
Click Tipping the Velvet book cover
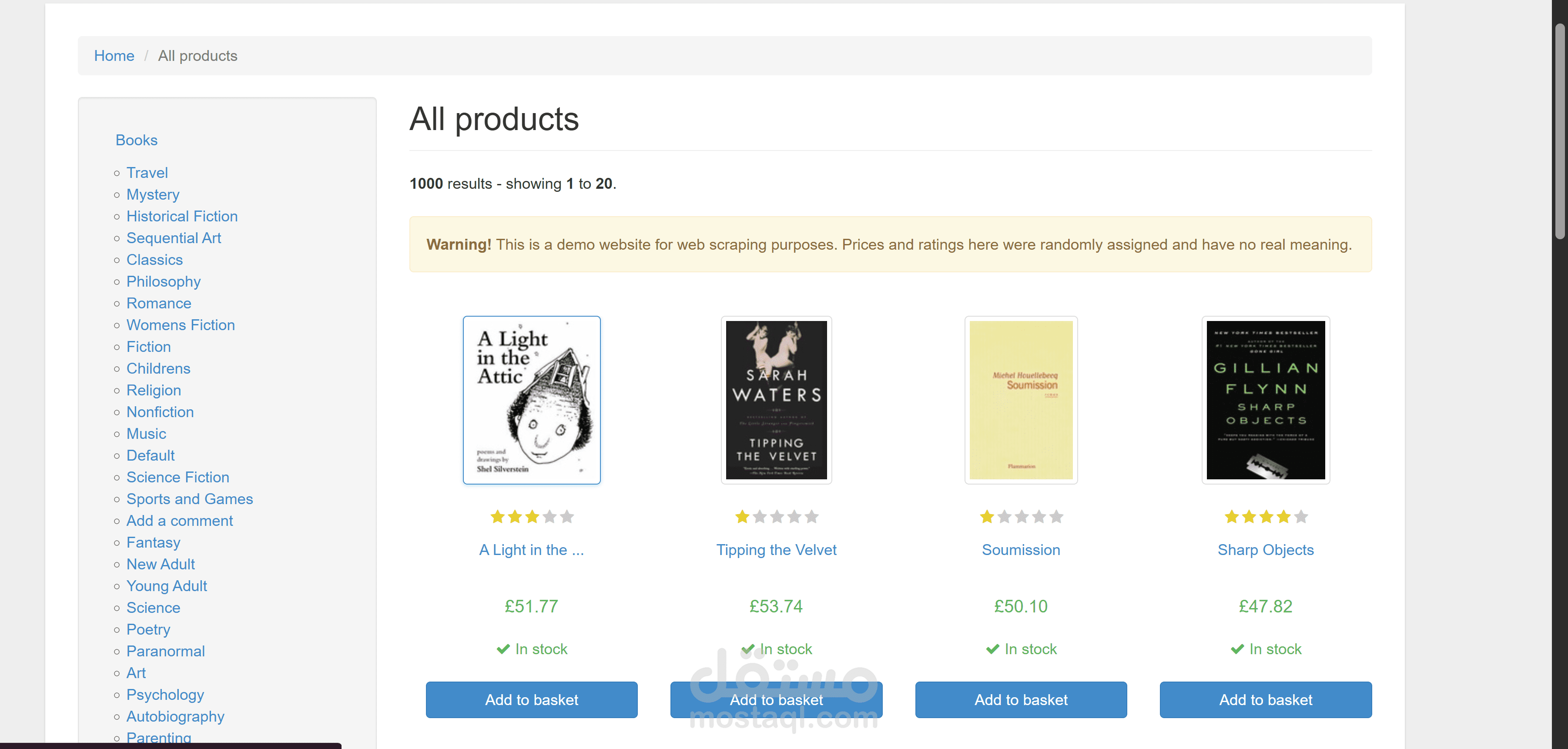pos(776,400)
